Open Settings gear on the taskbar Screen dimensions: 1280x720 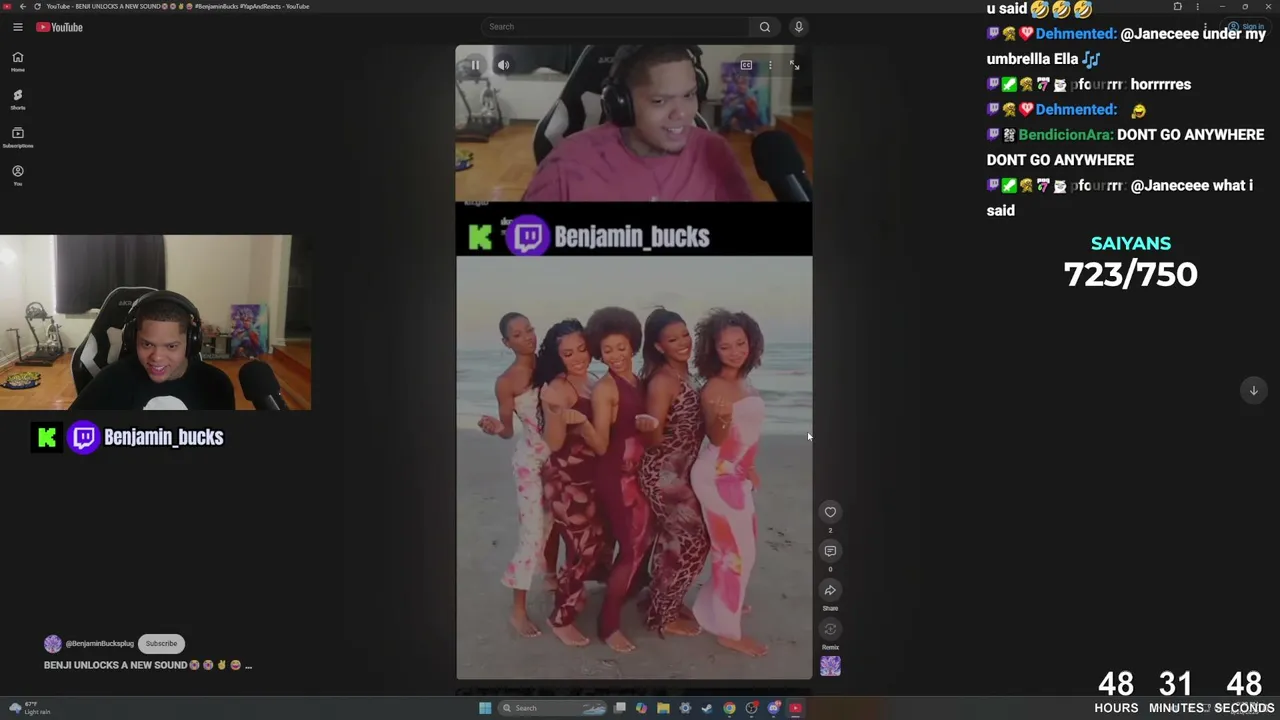tap(685, 708)
